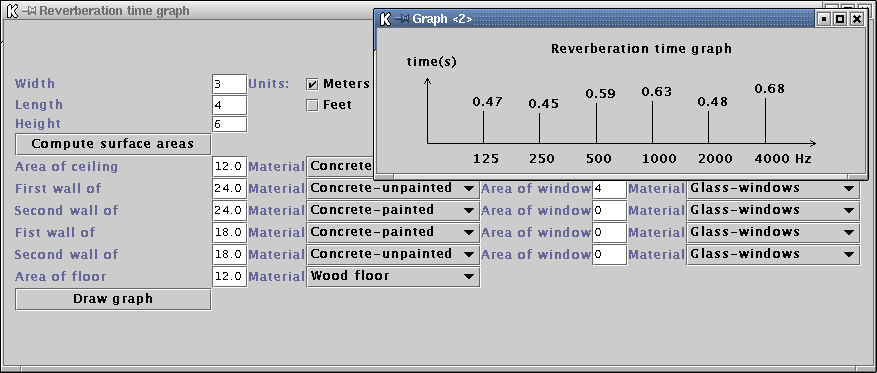
Task: Click the Compute surface areas button
Action: click(113, 144)
